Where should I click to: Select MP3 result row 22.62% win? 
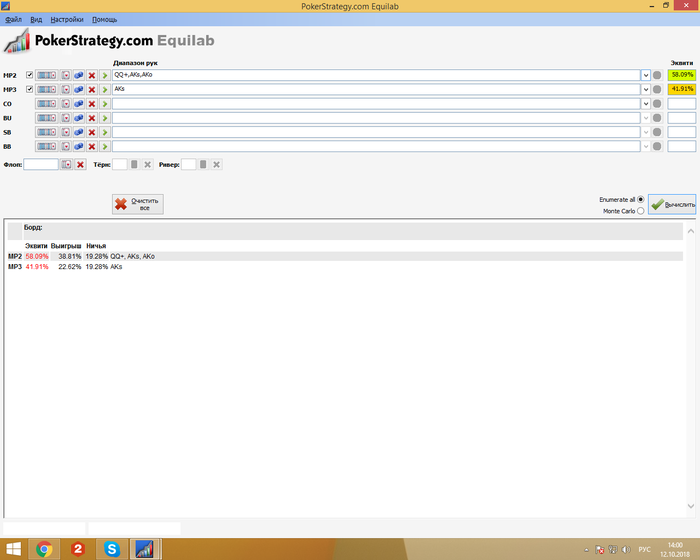tap(345, 267)
